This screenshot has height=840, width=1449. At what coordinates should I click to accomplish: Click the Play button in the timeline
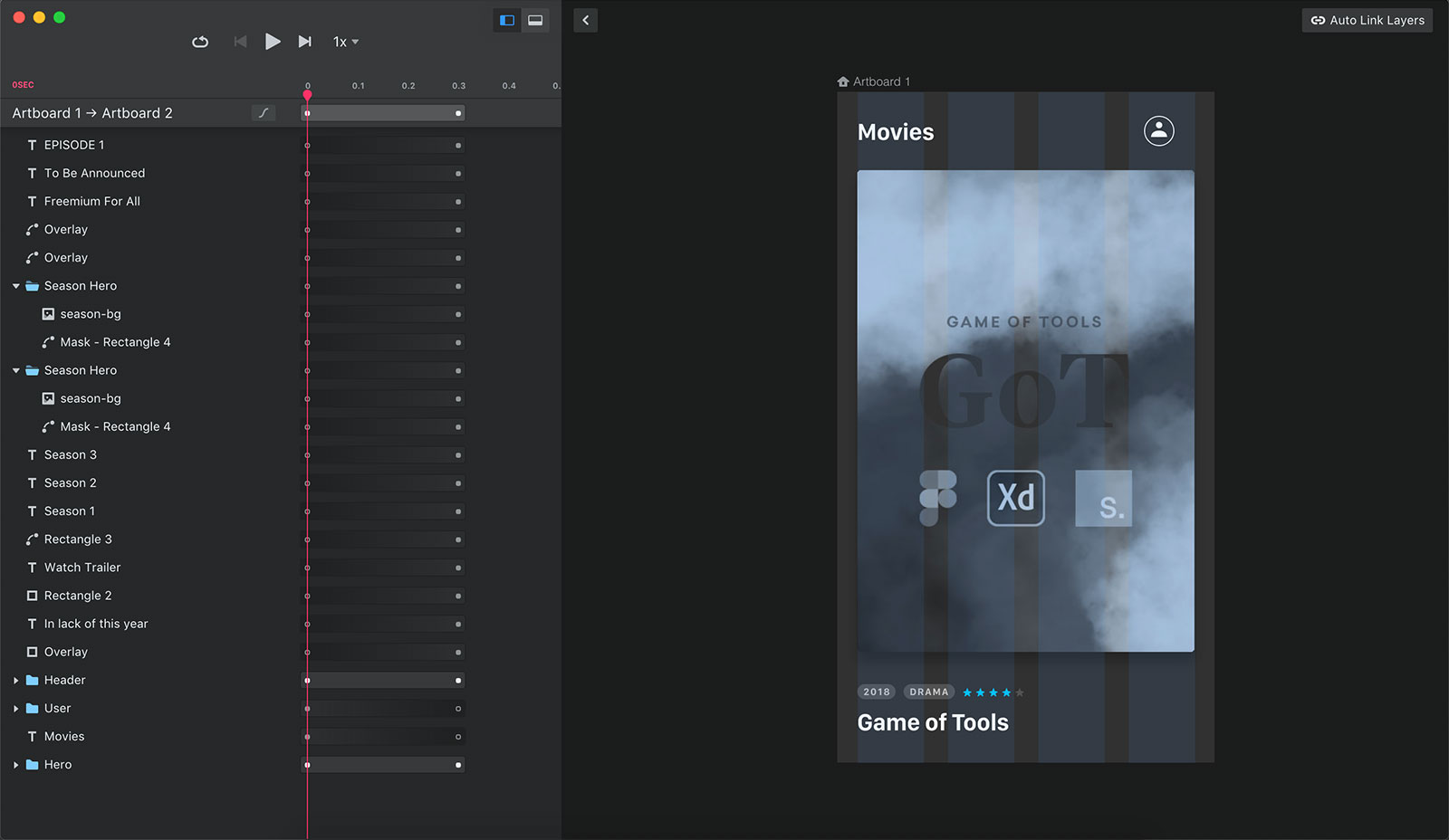coord(272,42)
